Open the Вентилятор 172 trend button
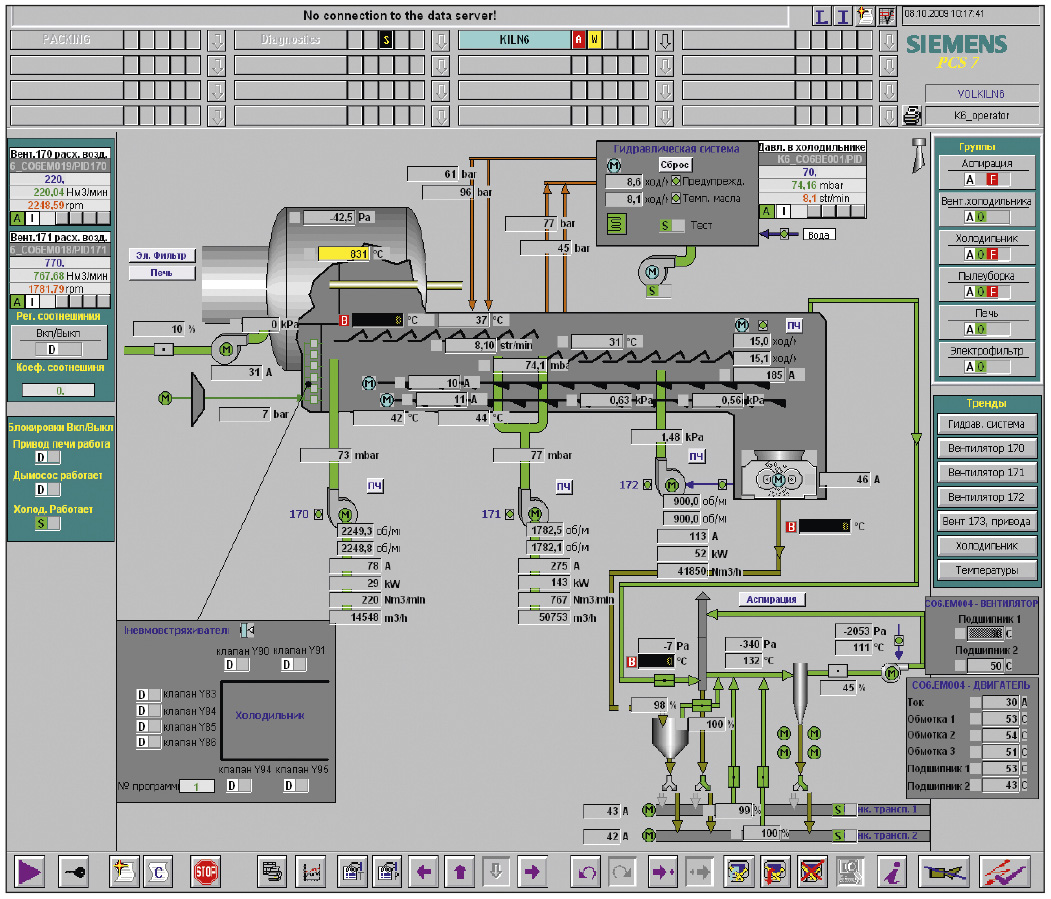The width and height of the screenshot is (1051, 899). click(x=986, y=497)
